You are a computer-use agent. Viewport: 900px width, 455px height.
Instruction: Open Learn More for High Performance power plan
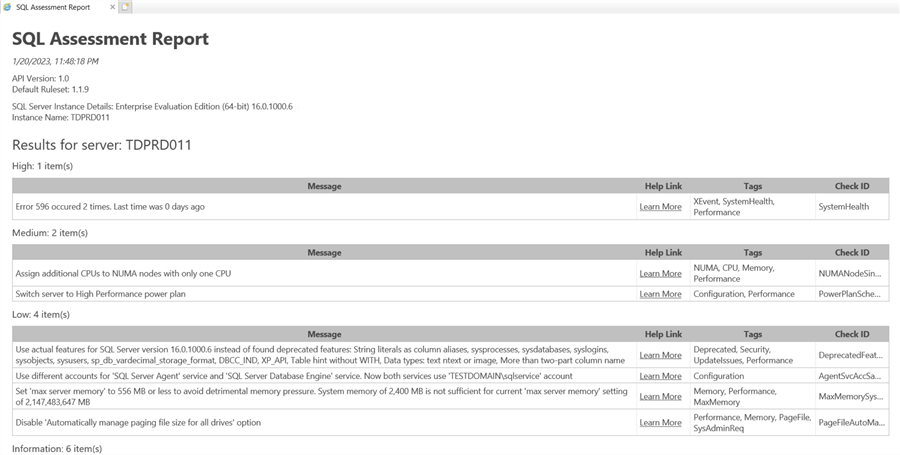point(660,294)
